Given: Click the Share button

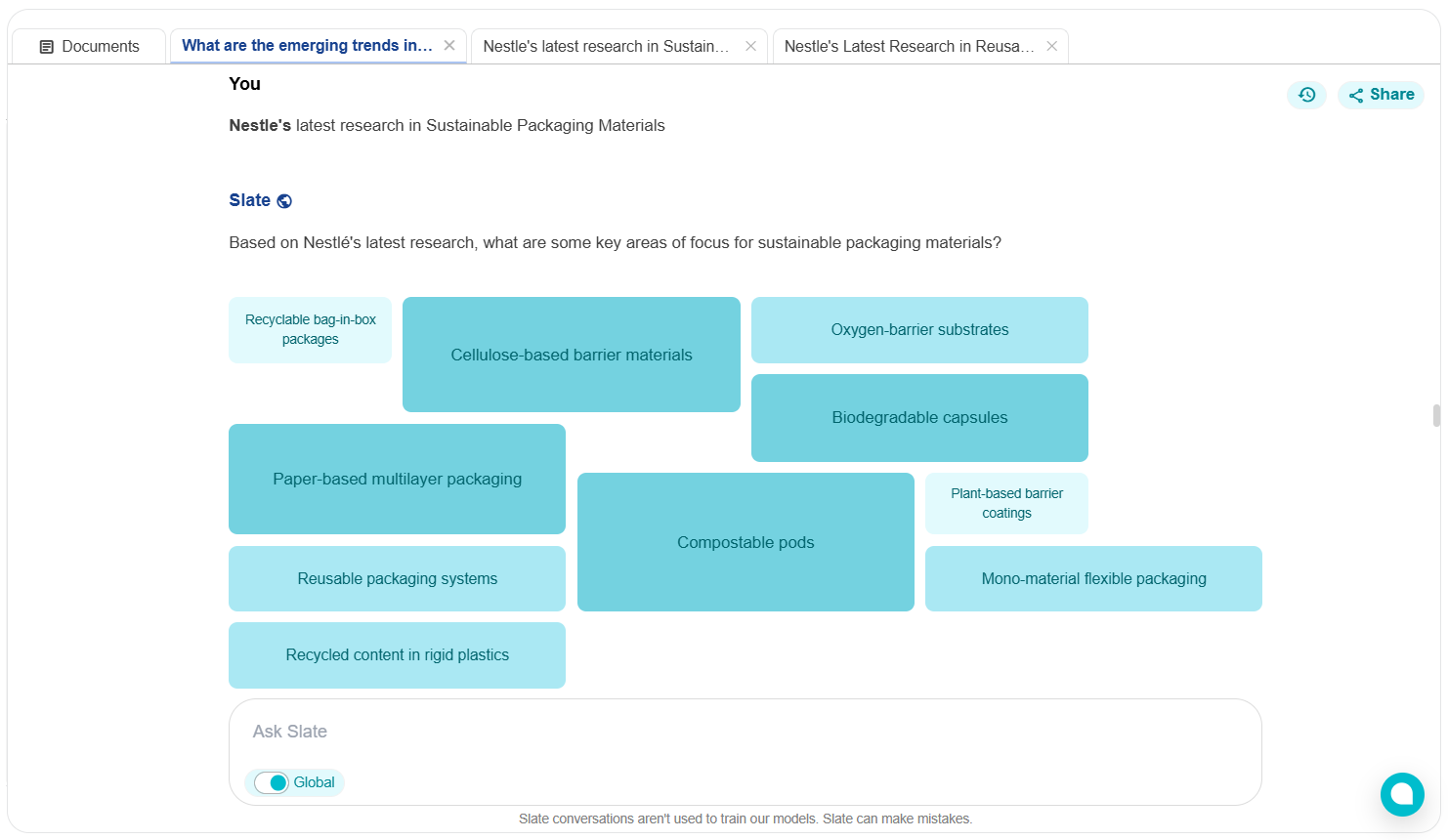Looking at the screenshot, I should pyautogui.click(x=1381, y=95).
